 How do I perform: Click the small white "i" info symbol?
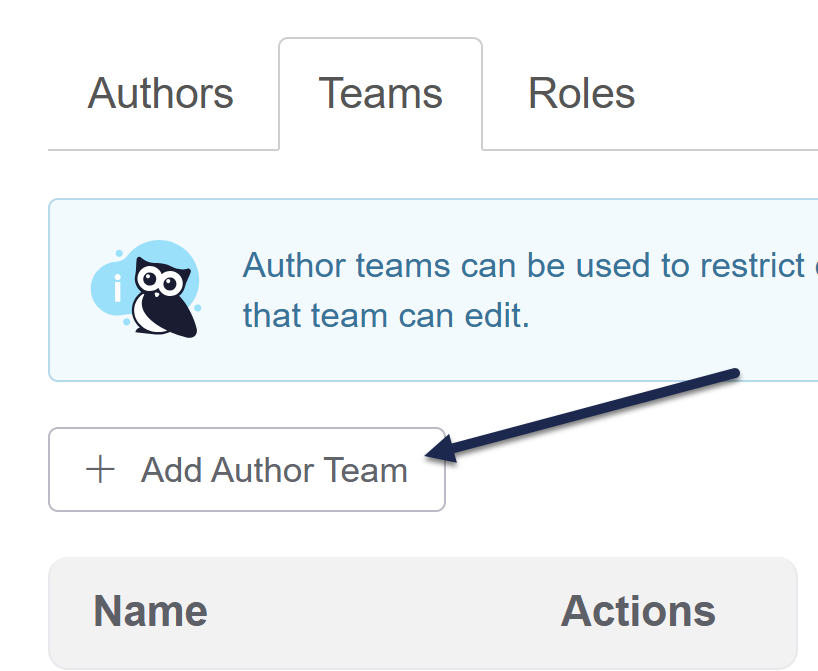click(x=117, y=289)
